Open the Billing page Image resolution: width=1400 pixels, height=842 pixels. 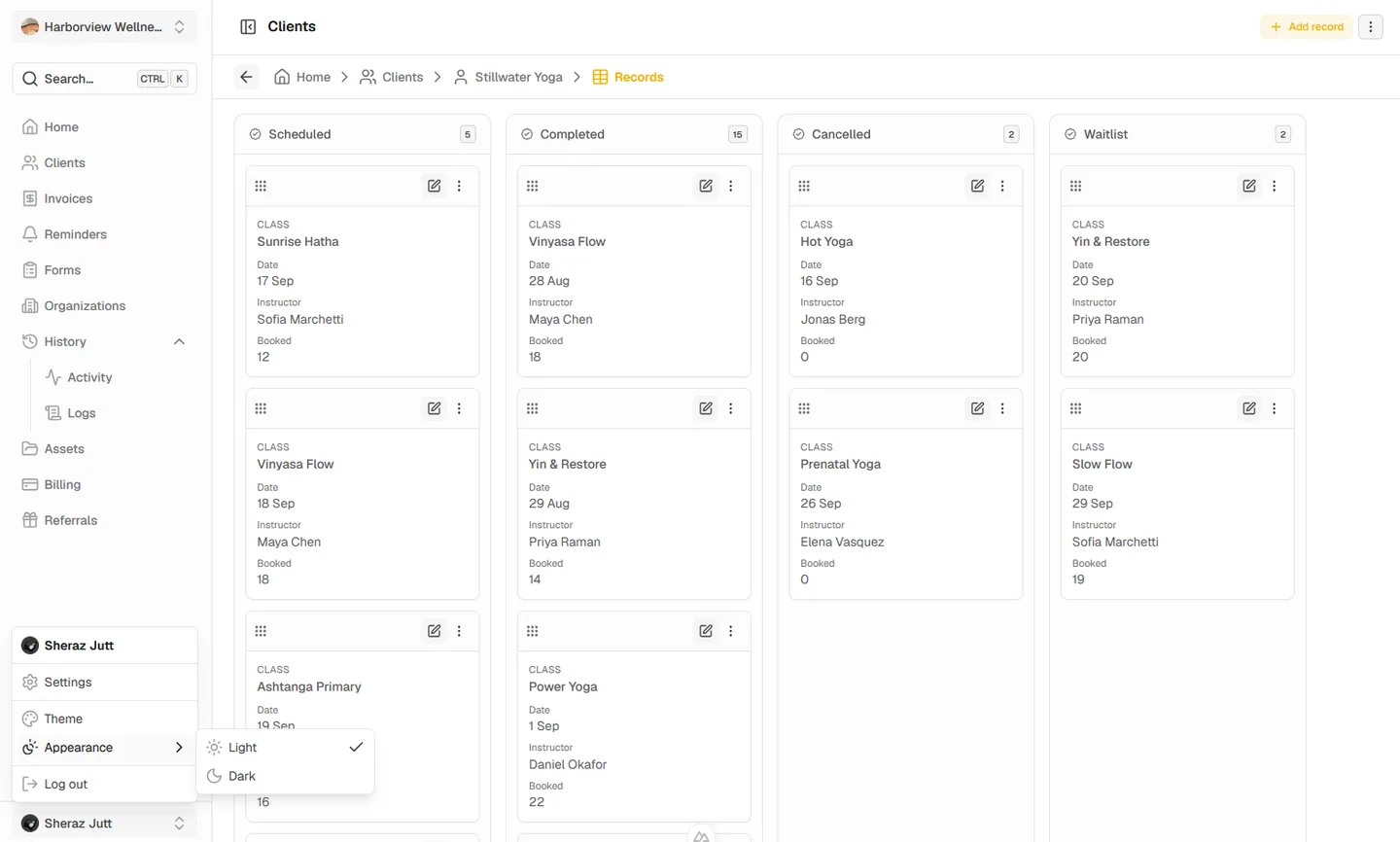(x=104, y=484)
